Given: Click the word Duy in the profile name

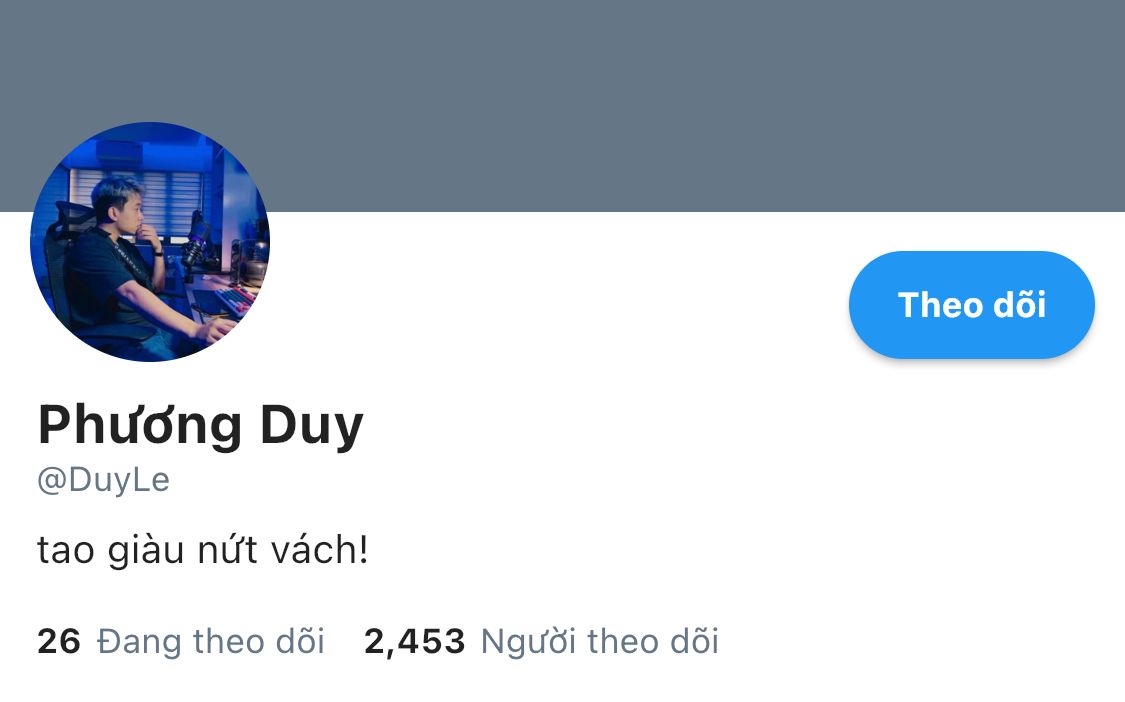Looking at the screenshot, I should tap(311, 426).
